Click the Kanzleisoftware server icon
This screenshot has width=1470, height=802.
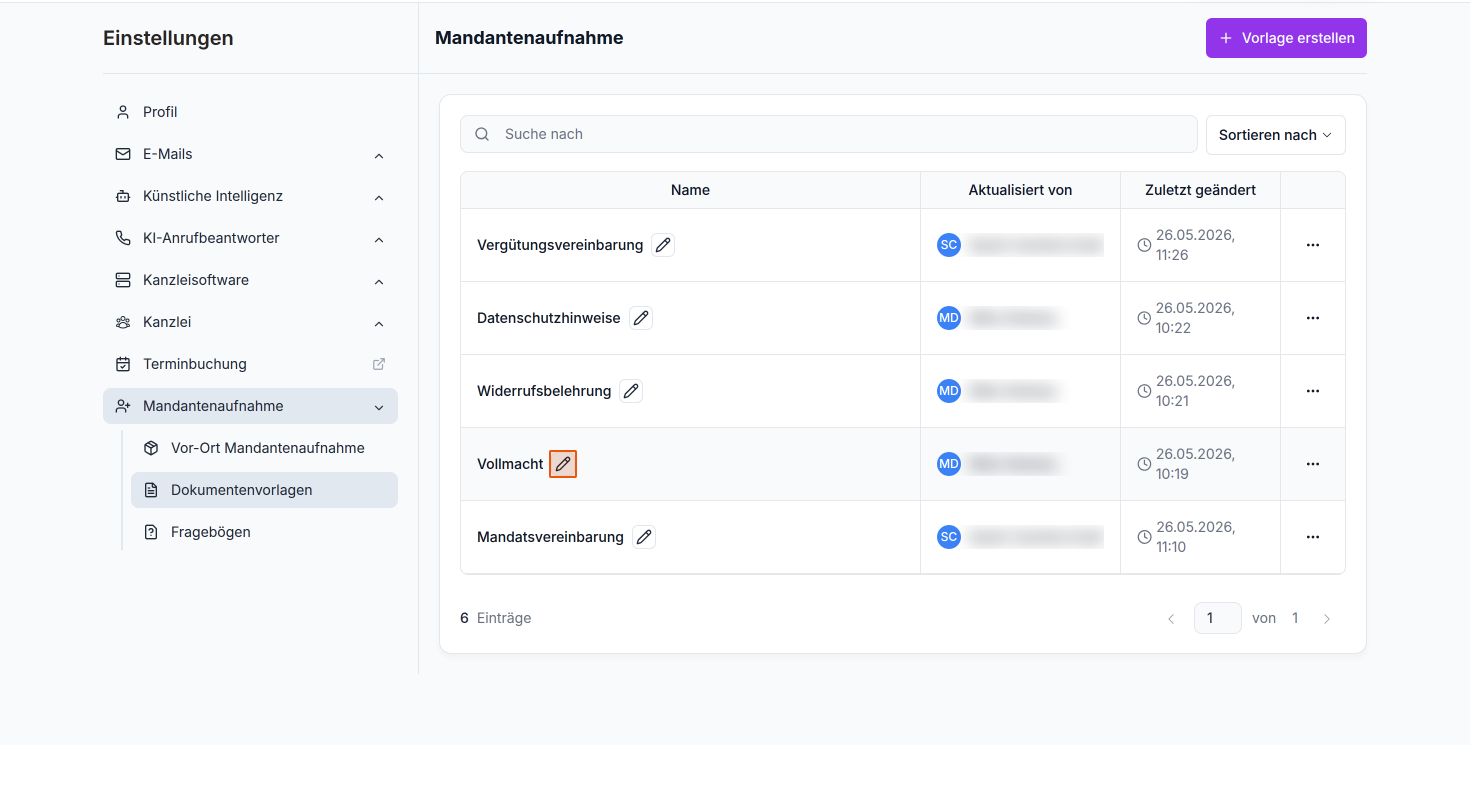coord(123,280)
